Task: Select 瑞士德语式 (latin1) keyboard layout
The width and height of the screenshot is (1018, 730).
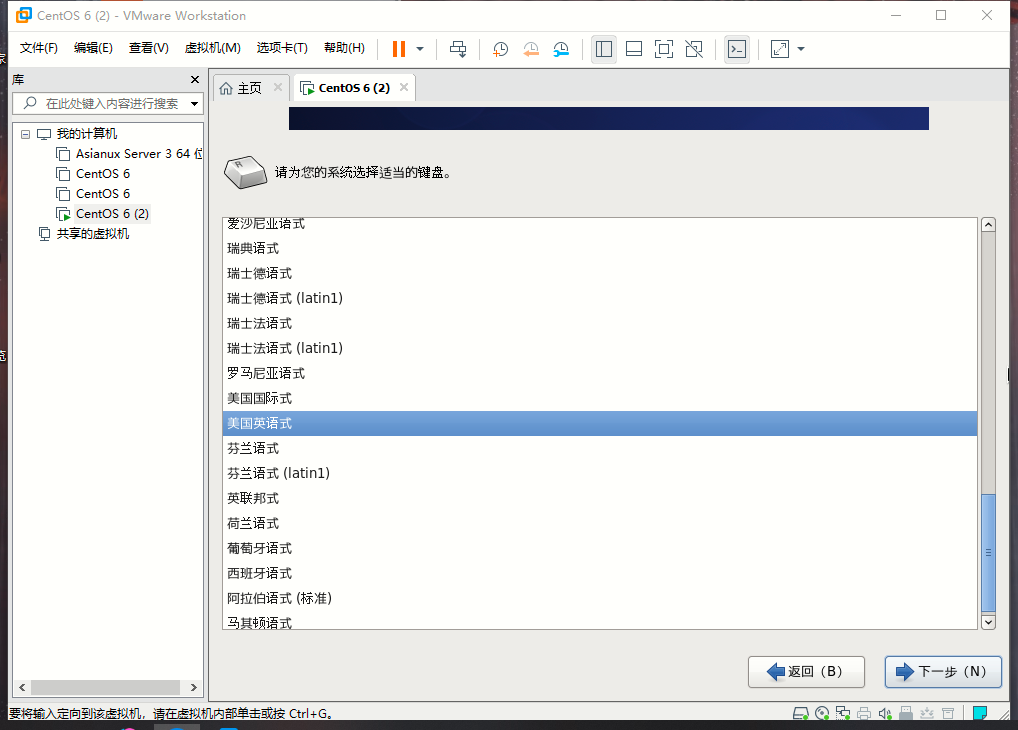Action: pos(599,298)
